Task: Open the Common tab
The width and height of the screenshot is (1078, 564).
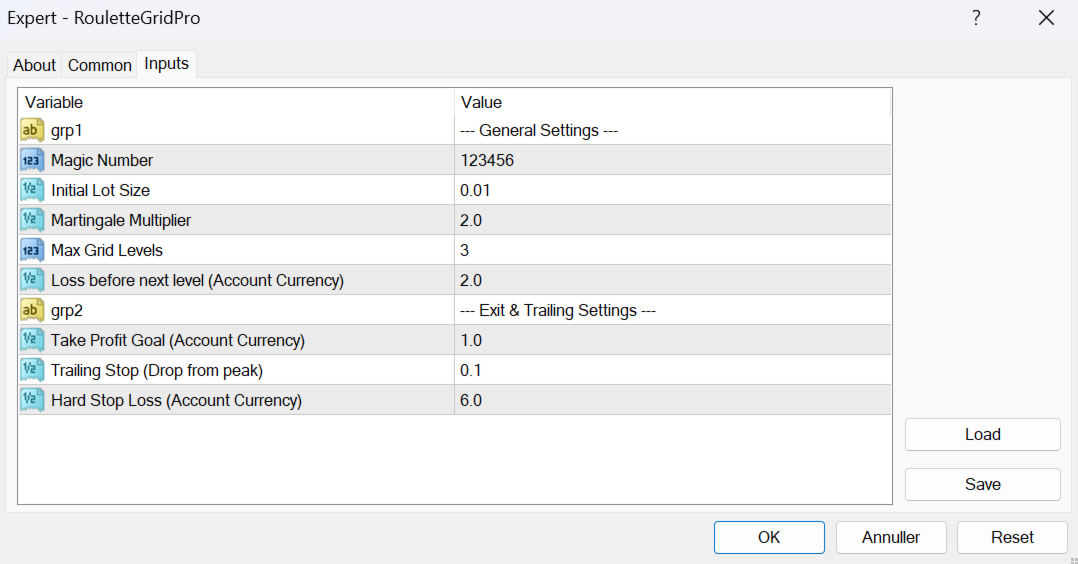Action: point(100,65)
